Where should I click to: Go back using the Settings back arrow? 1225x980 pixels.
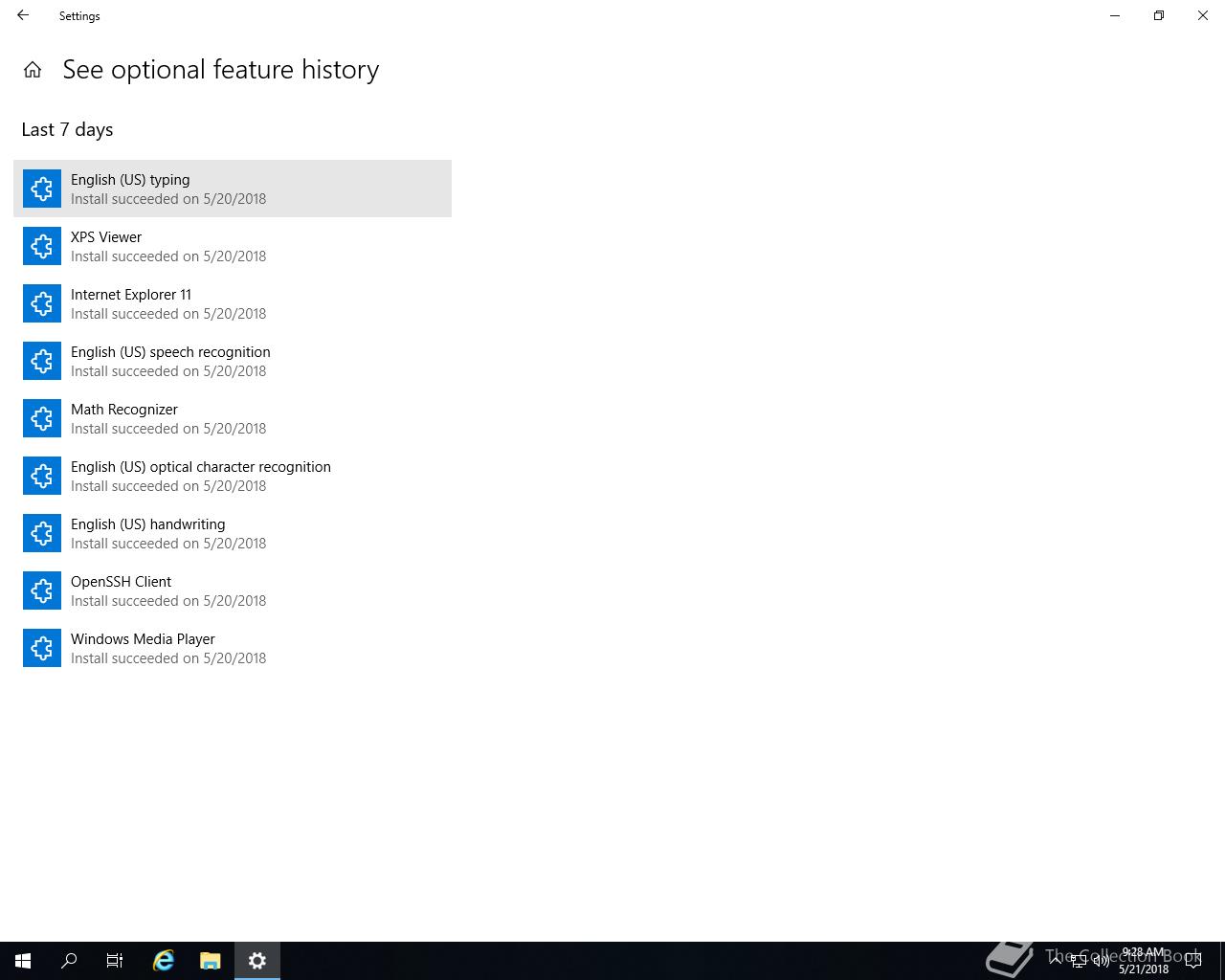click(23, 15)
